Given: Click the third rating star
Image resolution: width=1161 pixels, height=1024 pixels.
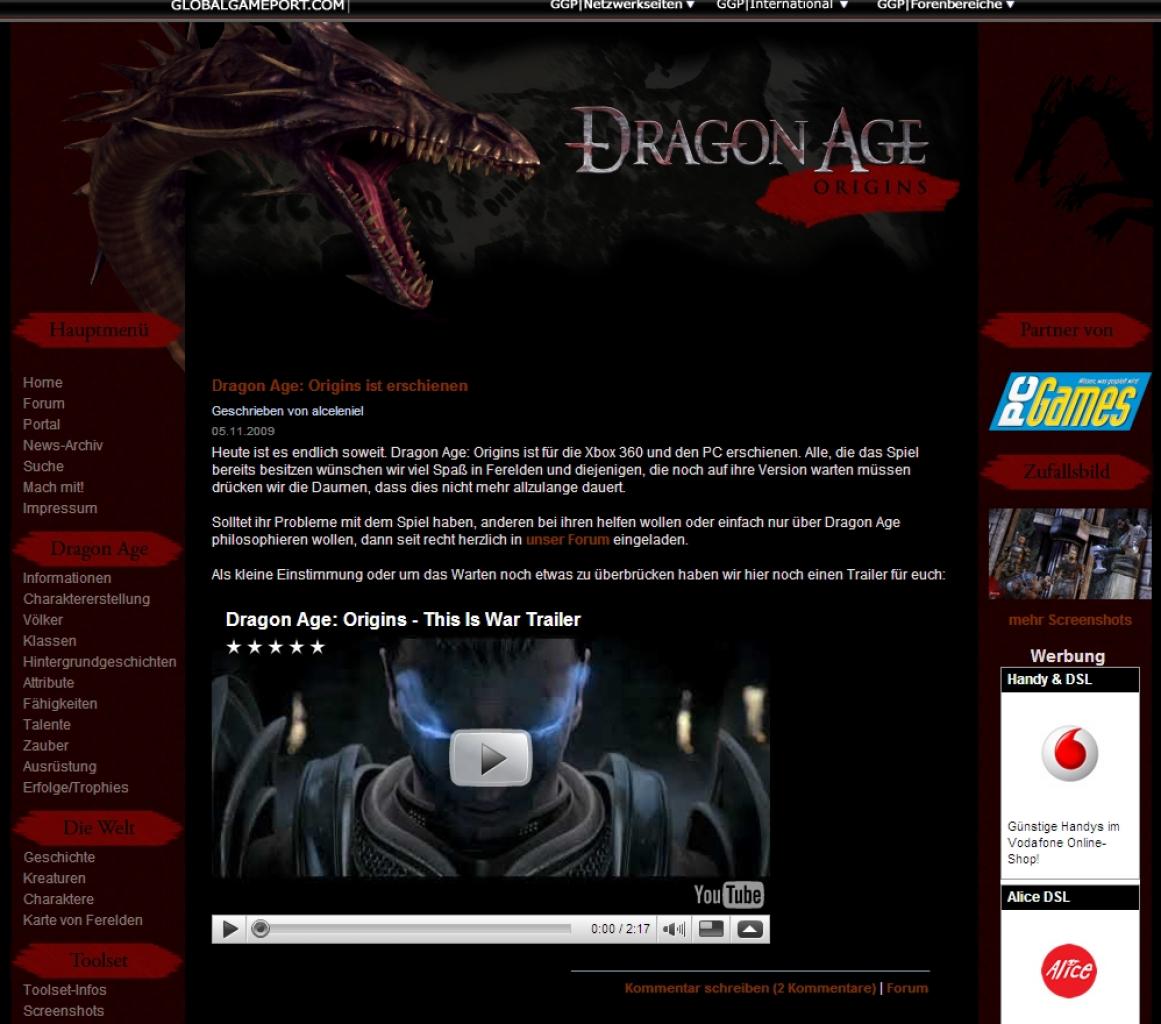Looking at the screenshot, I should [x=275, y=647].
